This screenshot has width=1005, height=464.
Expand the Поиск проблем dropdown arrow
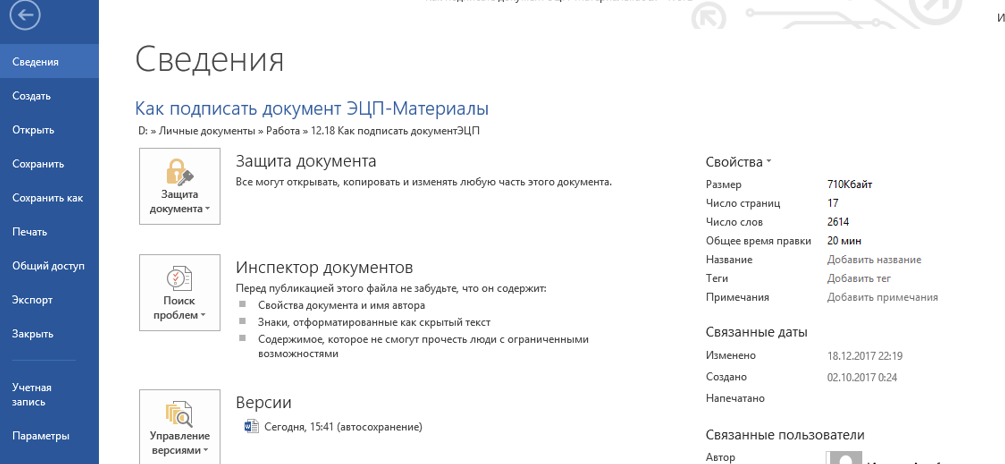(203, 316)
